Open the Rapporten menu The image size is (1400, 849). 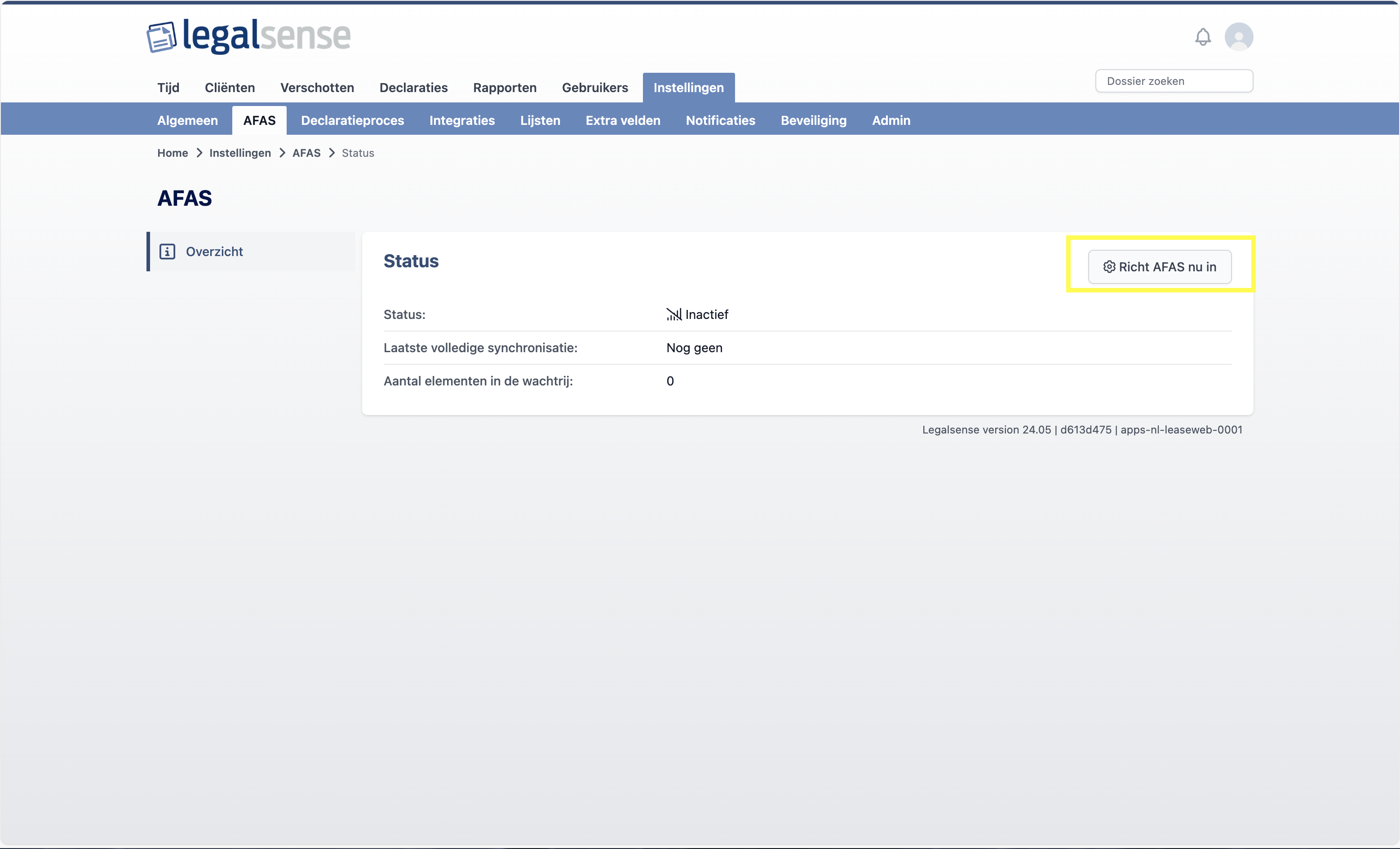505,88
